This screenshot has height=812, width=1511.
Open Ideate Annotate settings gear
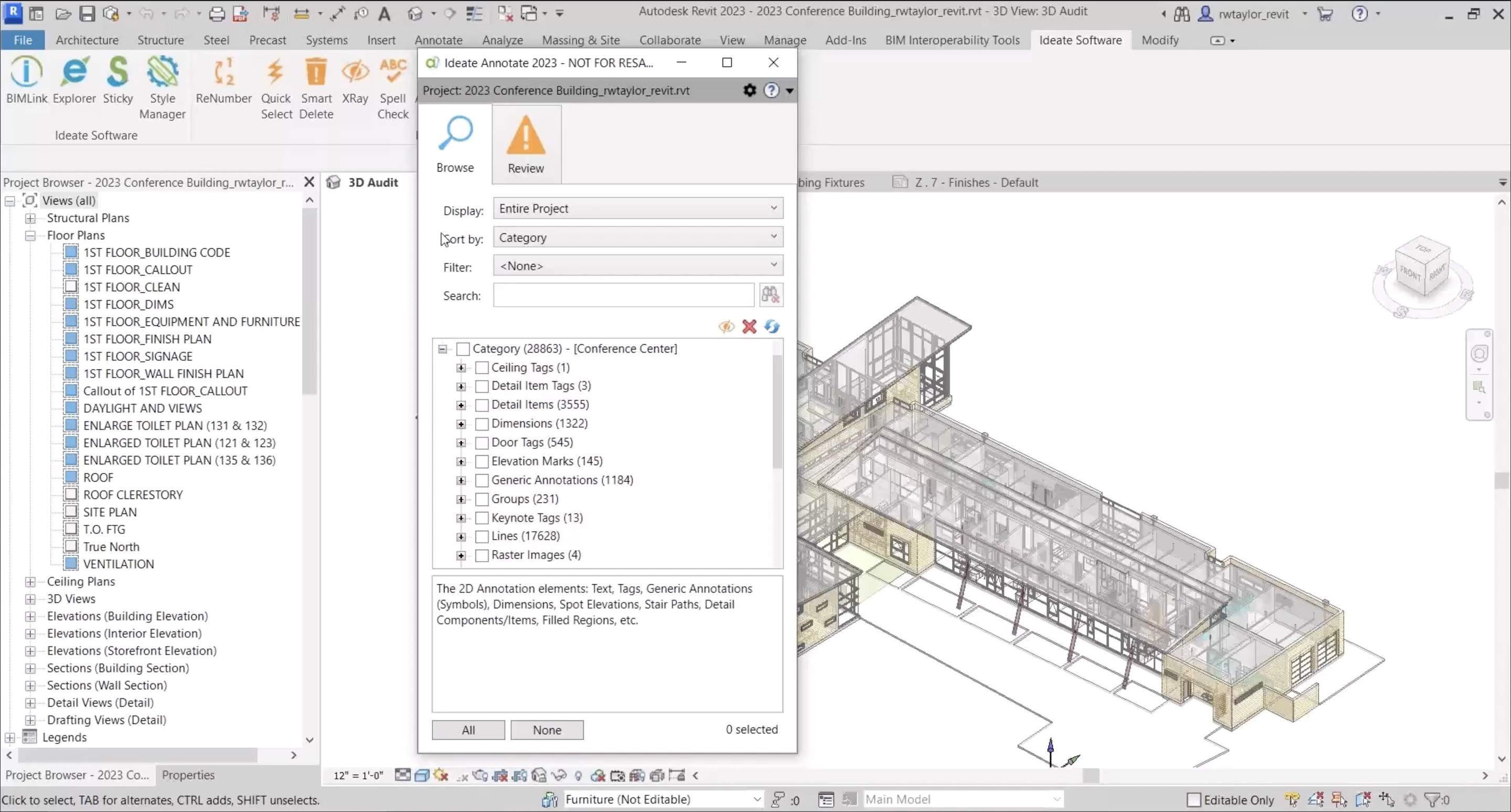coord(750,90)
